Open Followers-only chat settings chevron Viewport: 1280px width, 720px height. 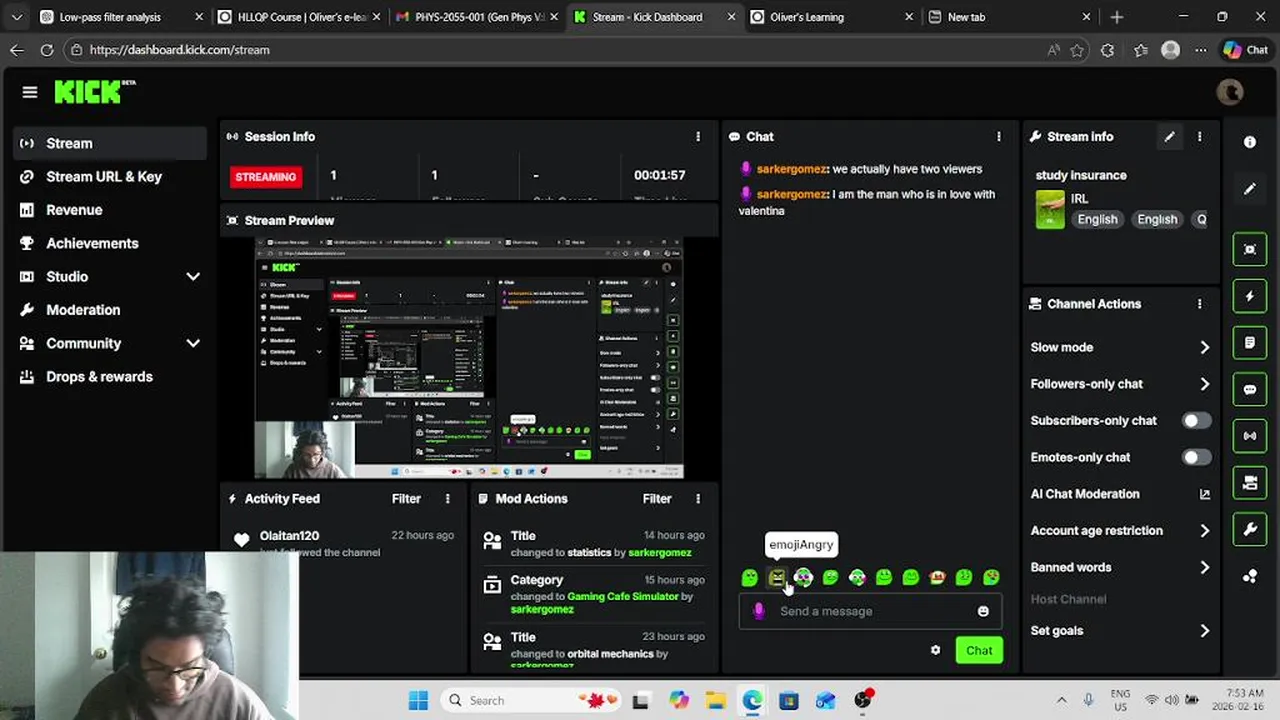[x=1204, y=384]
